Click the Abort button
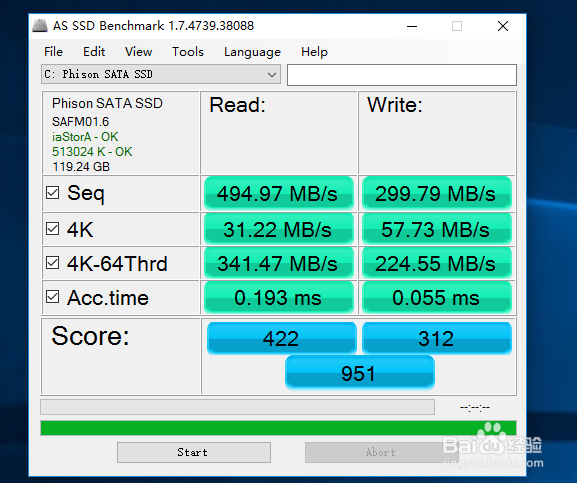This screenshot has height=483, width=577. point(381,452)
